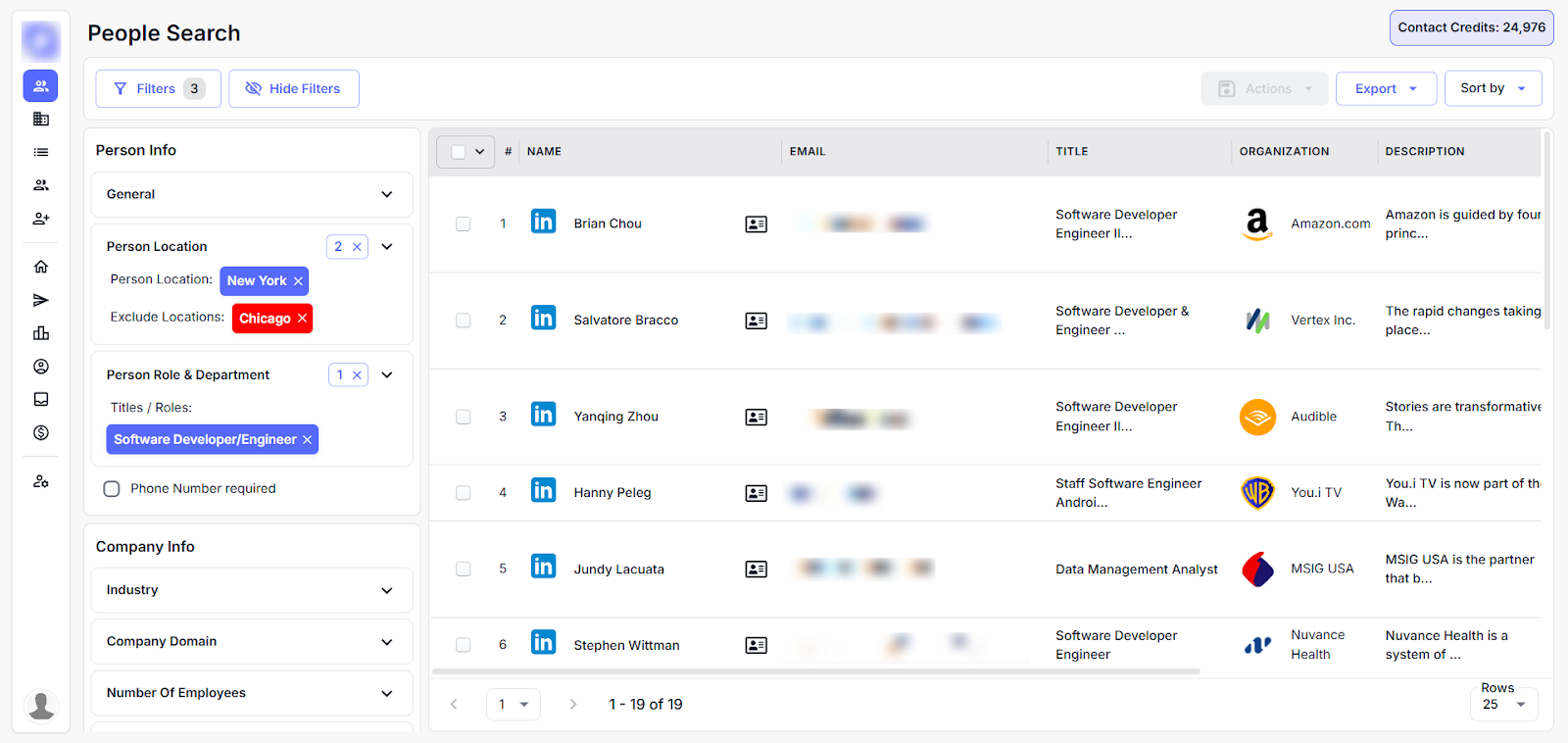1568x743 pixels.
Task: Open the Sort by dropdown
Action: click(1492, 88)
